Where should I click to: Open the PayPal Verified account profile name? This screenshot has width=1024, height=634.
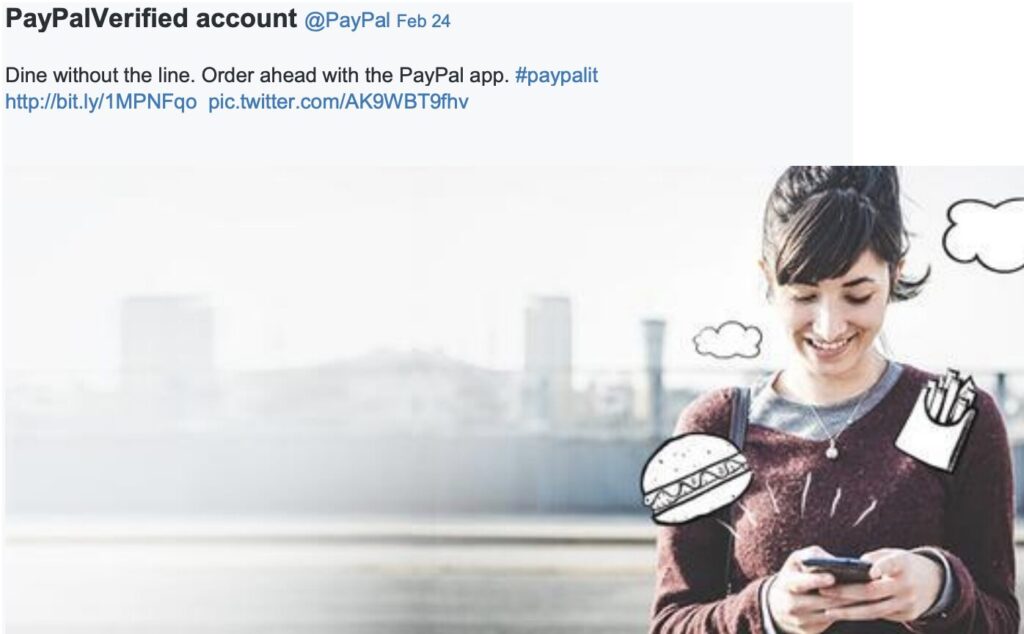[x=151, y=19]
